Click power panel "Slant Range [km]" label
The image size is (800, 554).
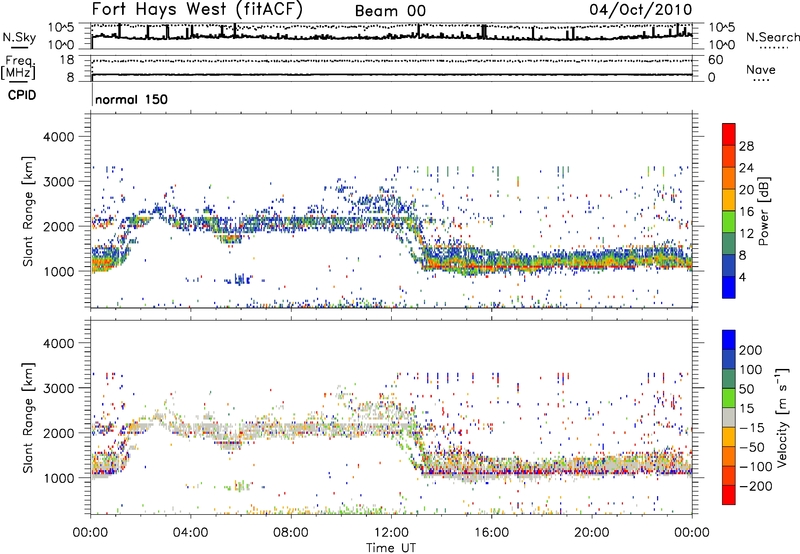coord(28,211)
